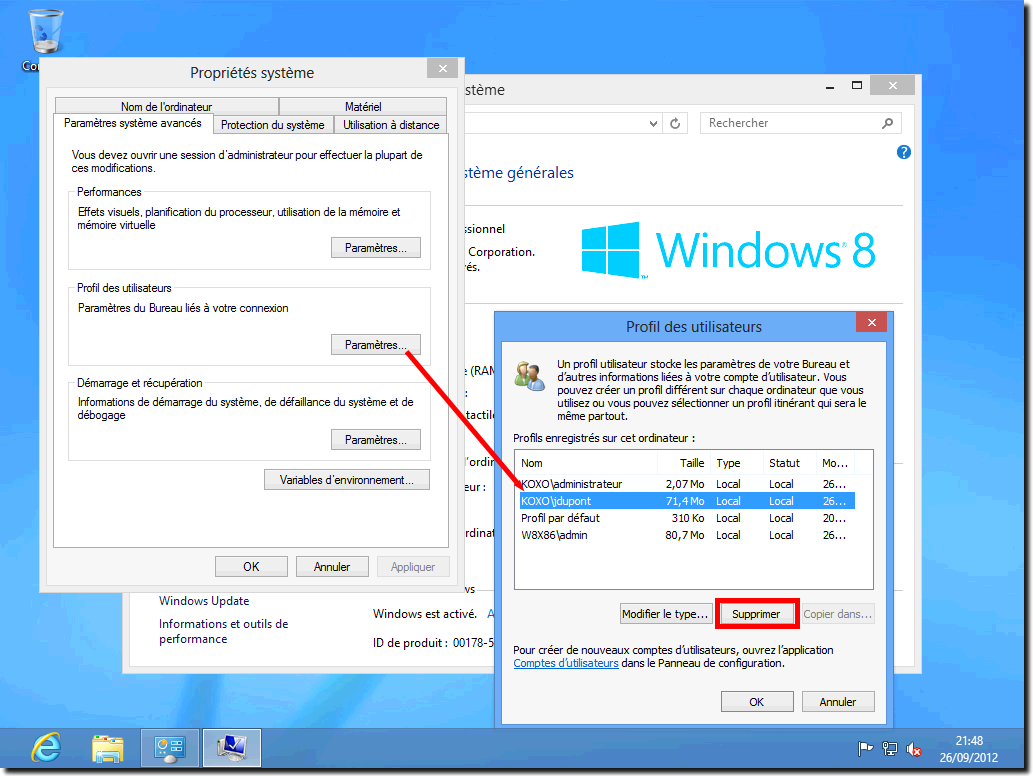Open the Protection du système tab
The image size is (1033, 776).
tap(273, 125)
